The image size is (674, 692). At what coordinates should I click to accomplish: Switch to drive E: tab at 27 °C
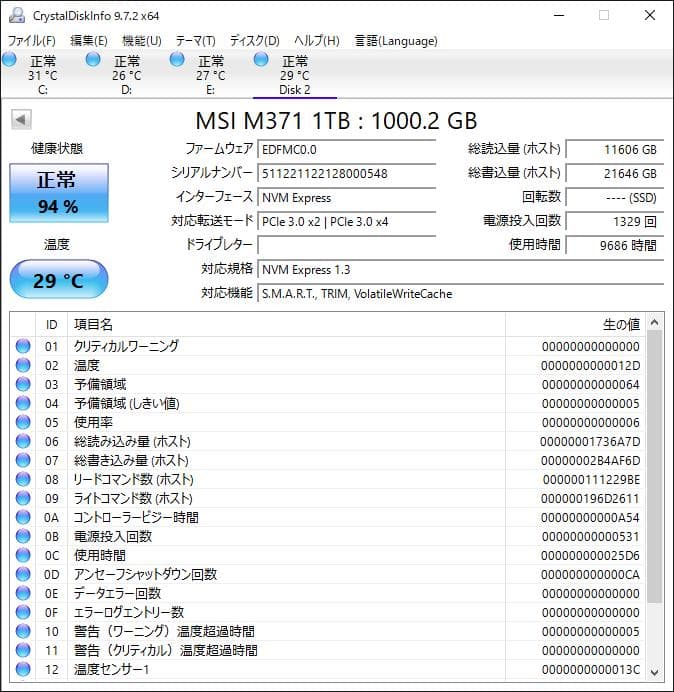click(210, 74)
